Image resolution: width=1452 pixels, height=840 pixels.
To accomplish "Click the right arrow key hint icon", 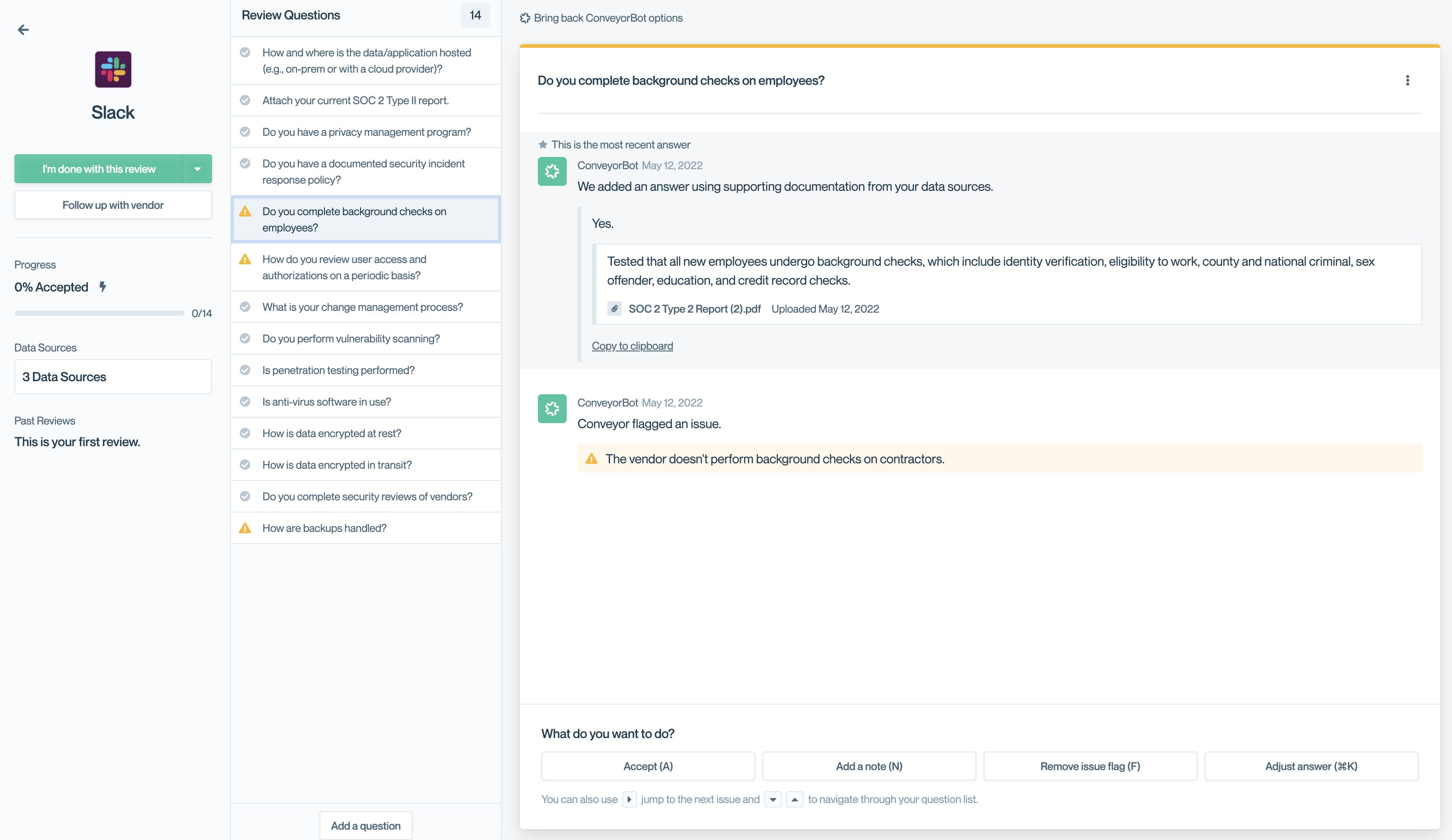I will [x=629, y=799].
